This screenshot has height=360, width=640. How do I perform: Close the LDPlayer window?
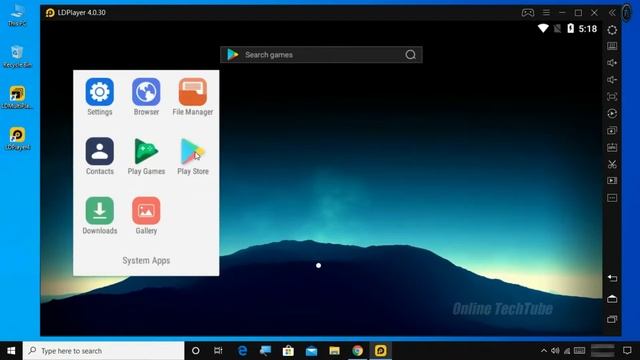click(594, 13)
